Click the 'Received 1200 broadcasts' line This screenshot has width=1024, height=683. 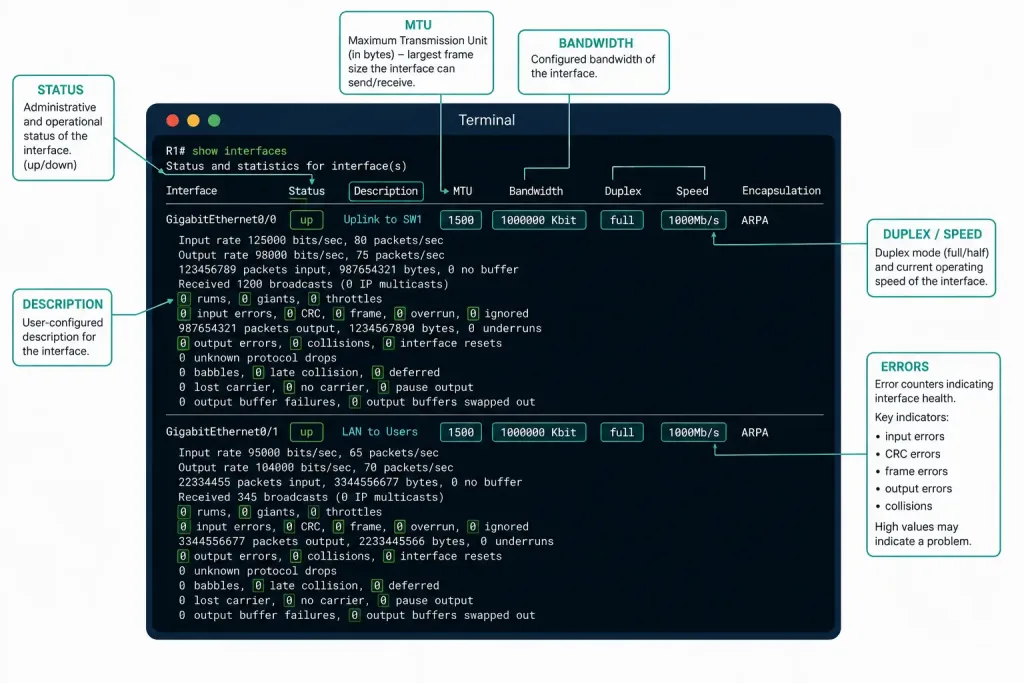(313, 284)
